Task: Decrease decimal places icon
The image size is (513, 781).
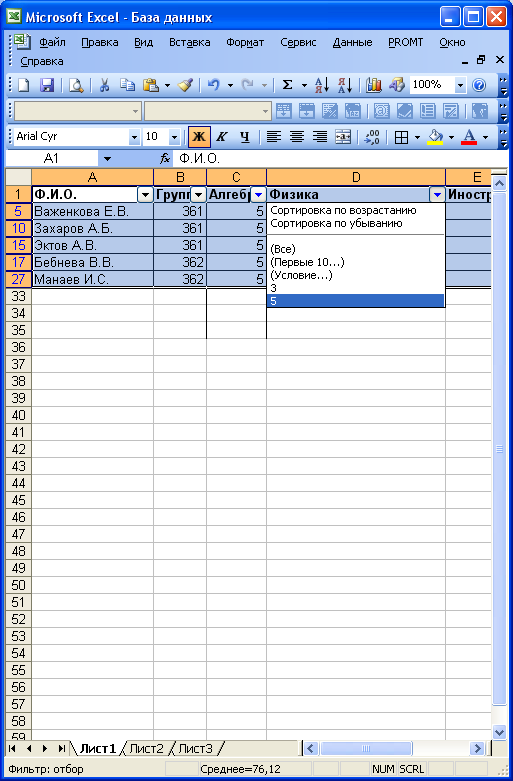Action: coord(372,136)
